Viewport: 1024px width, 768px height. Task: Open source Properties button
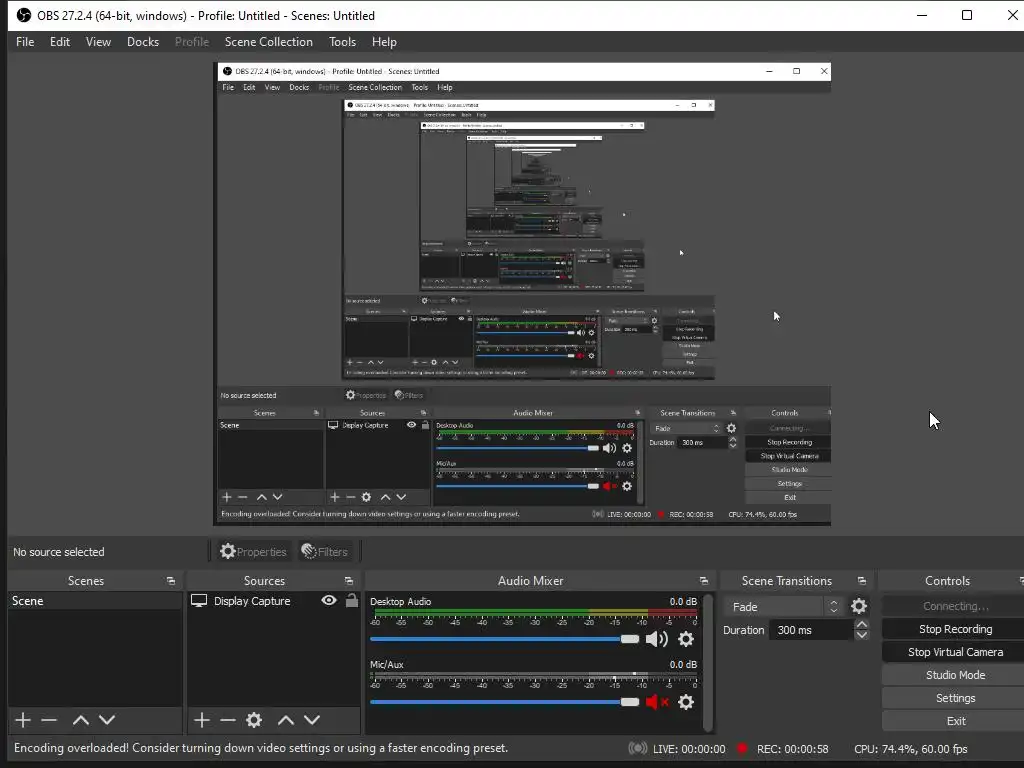(x=253, y=552)
